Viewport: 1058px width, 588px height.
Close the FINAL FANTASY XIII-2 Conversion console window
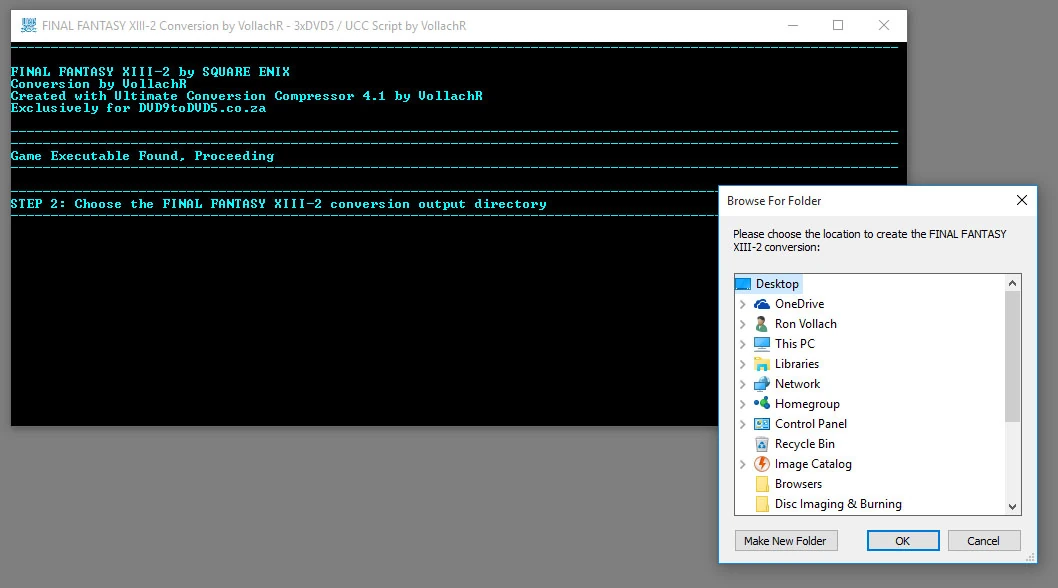click(884, 26)
